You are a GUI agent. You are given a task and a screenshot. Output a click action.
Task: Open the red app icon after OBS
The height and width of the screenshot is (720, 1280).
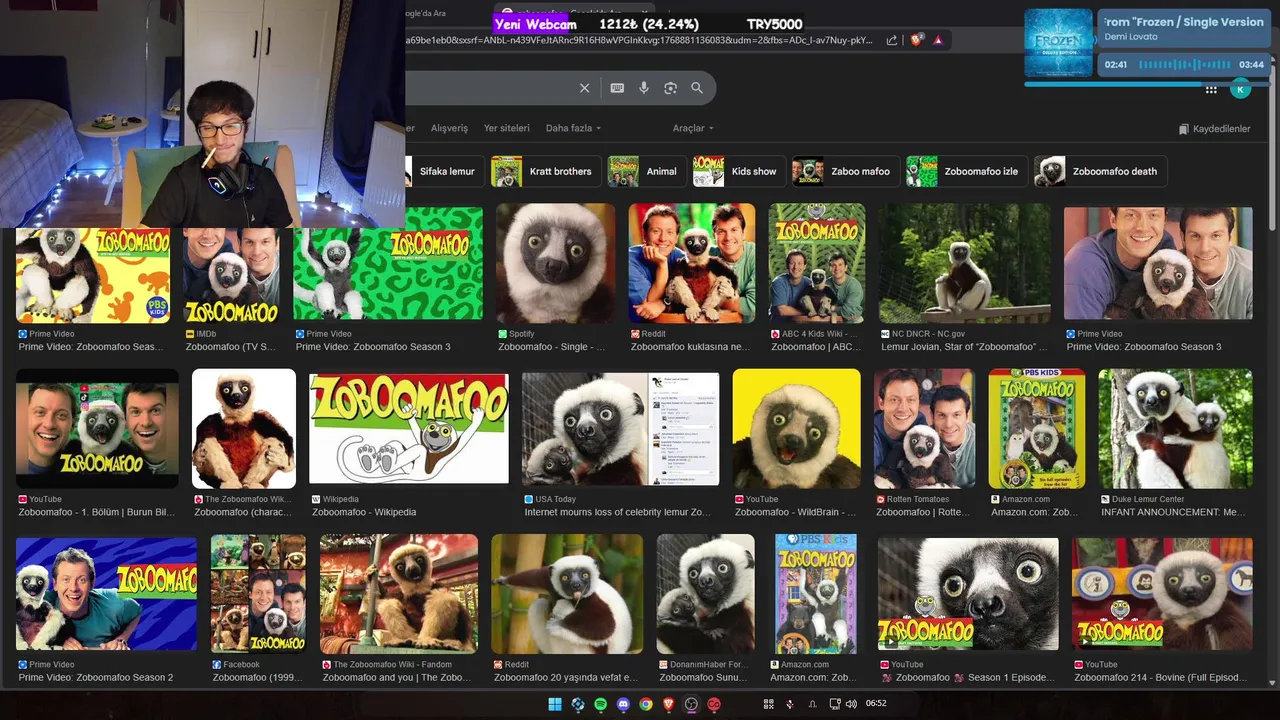pyautogui.click(x=714, y=704)
